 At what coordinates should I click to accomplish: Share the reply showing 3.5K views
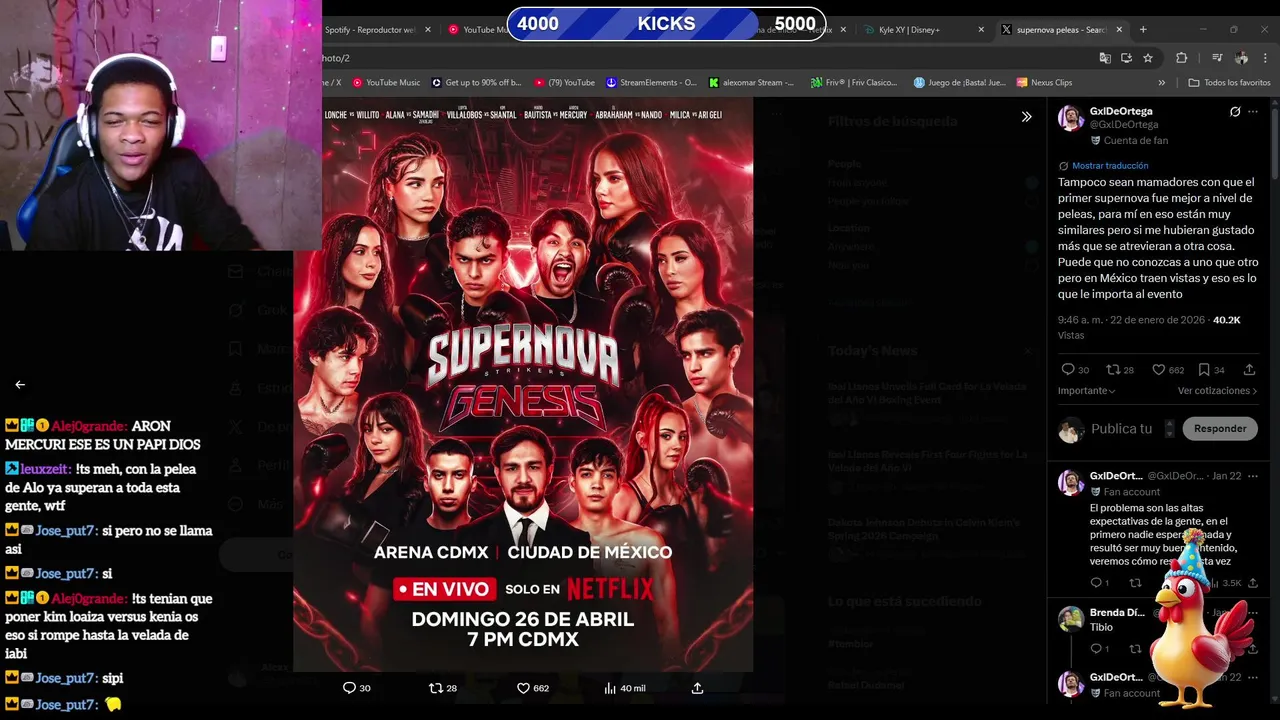tap(1253, 583)
